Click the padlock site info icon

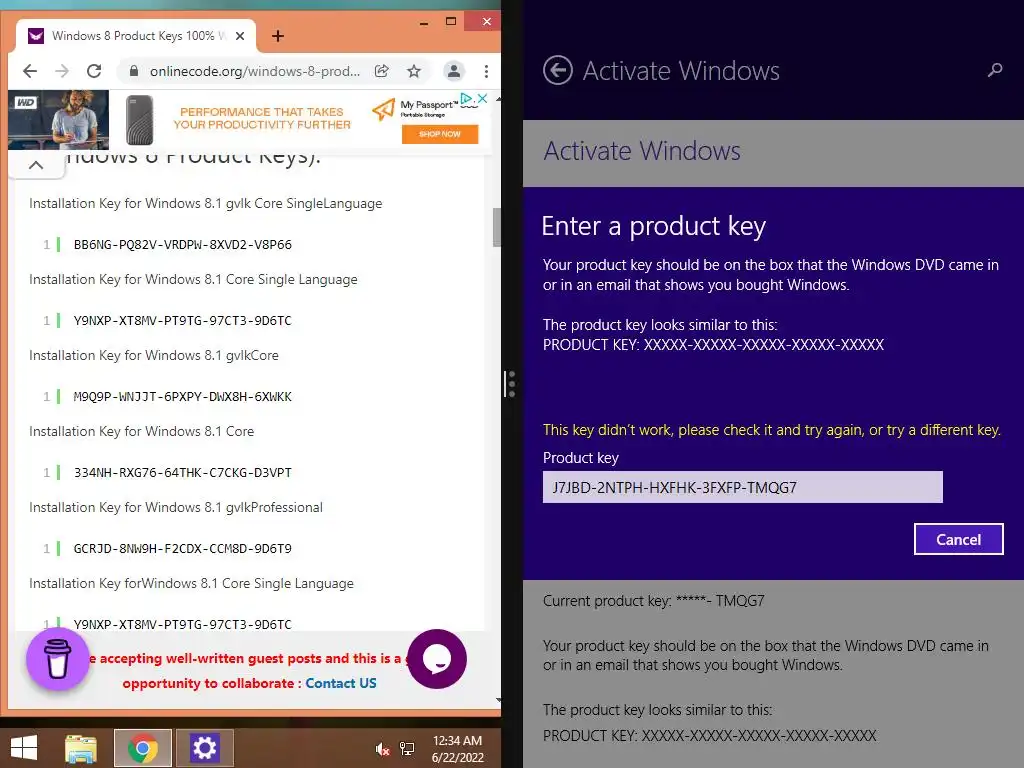134,71
